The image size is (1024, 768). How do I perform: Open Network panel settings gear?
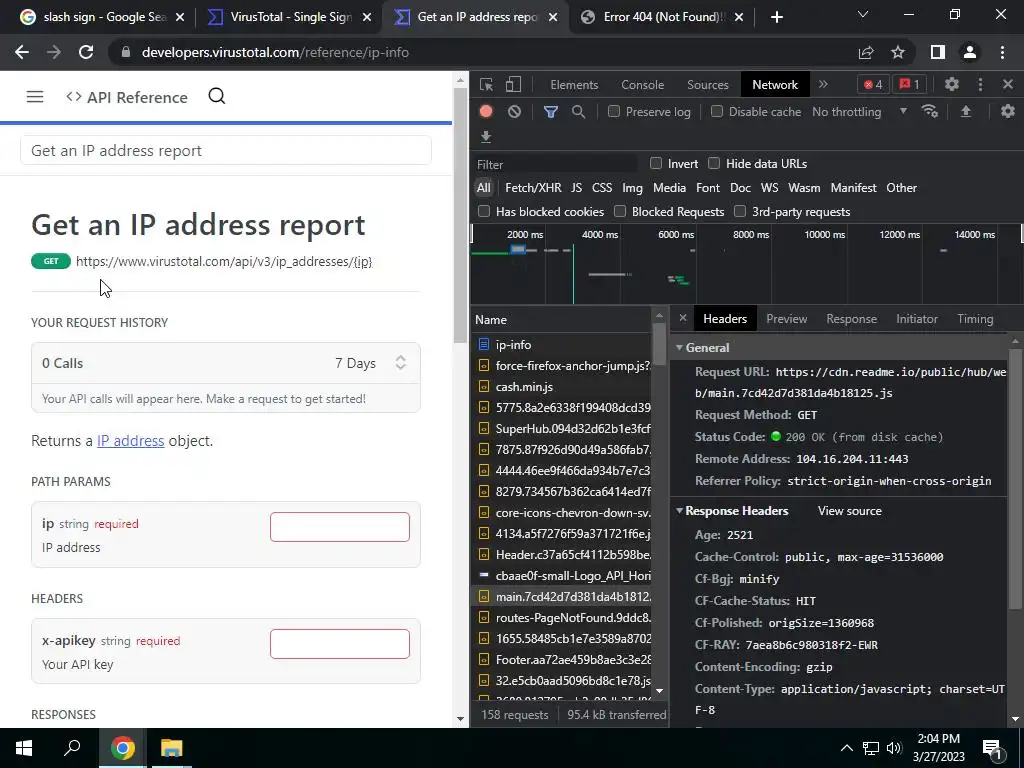[1008, 111]
